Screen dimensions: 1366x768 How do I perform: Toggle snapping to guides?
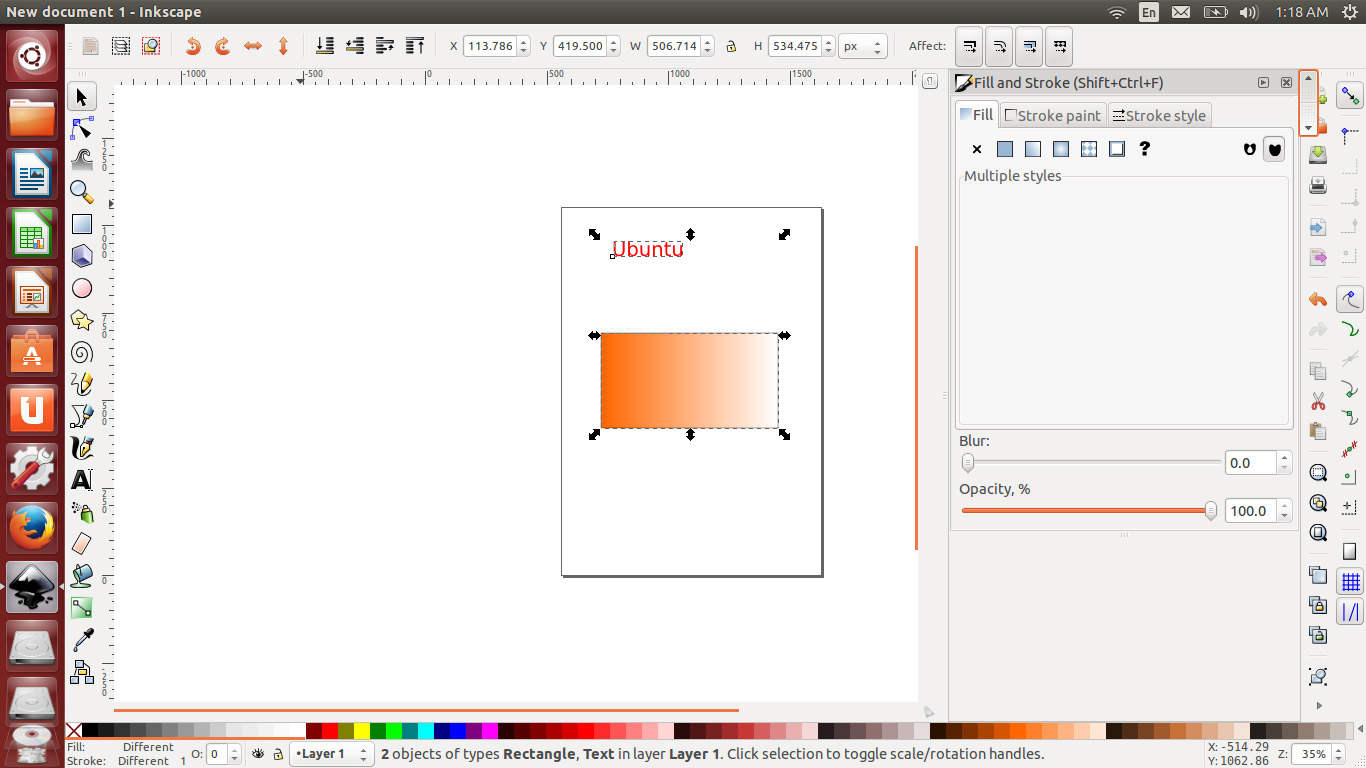coord(1350,611)
